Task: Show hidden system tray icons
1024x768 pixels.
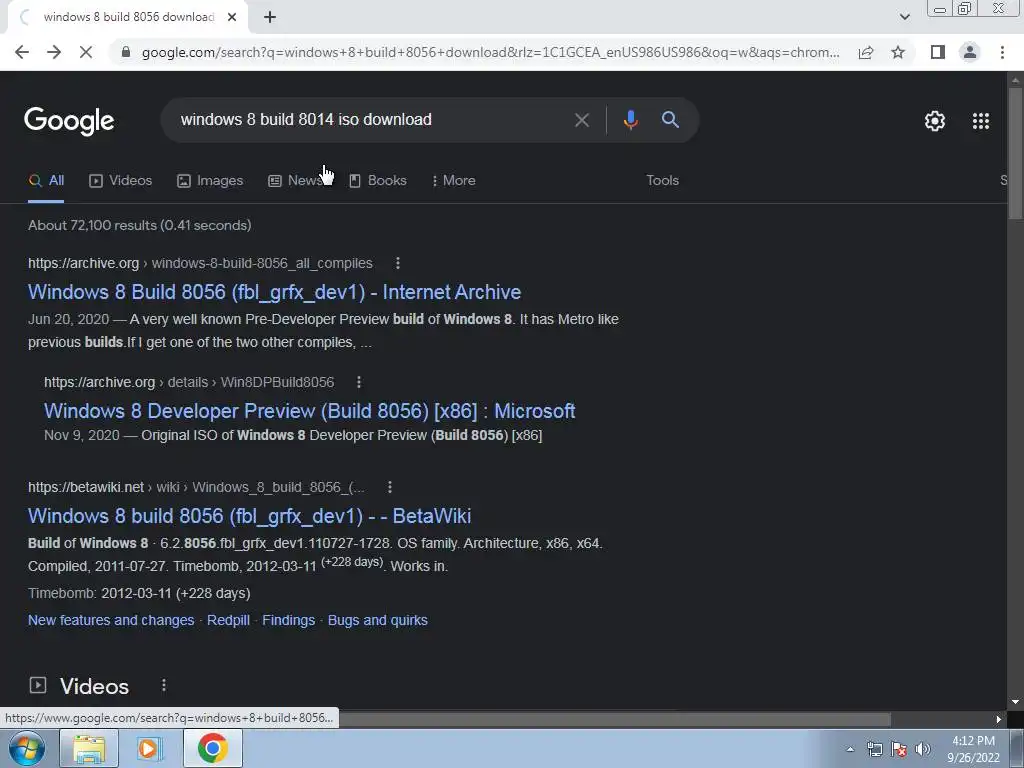Action: (850, 749)
